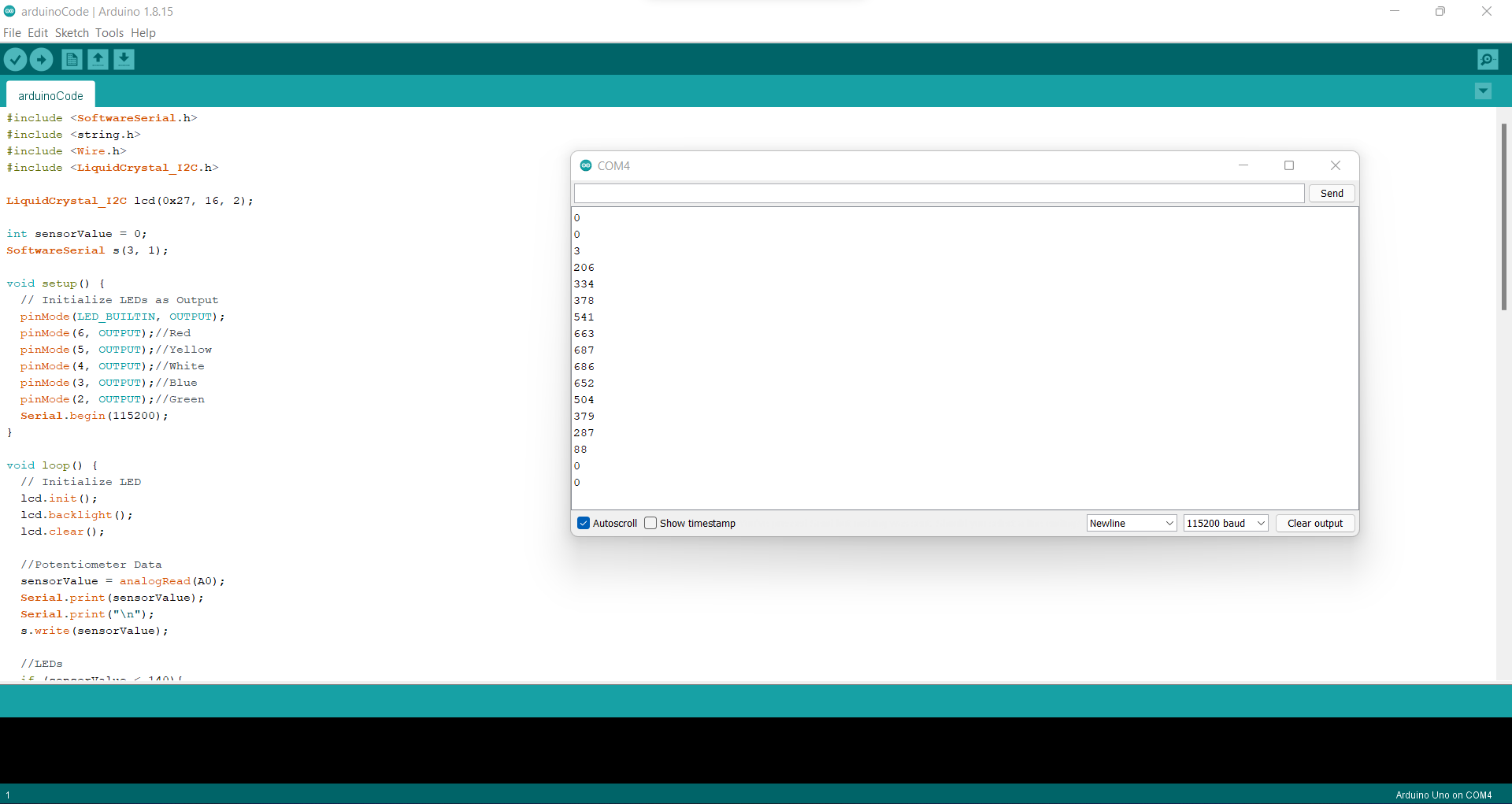Enable the Show timestamp checkbox

(x=650, y=523)
